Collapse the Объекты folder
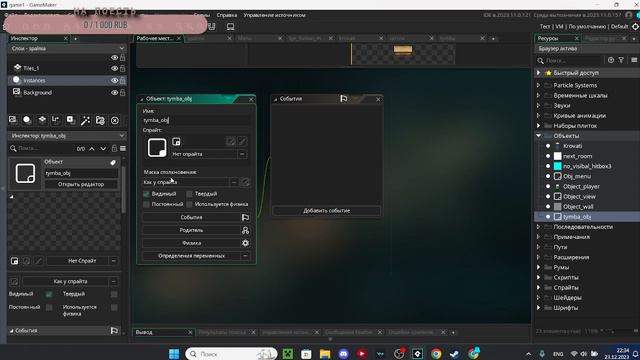 point(538,136)
